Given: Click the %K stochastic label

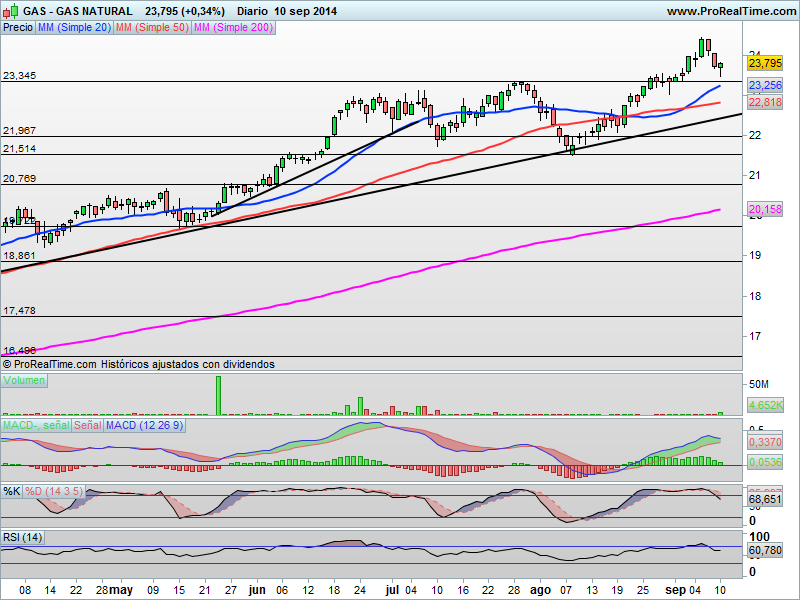Looking at the screenshot, I should pos(12,491).
